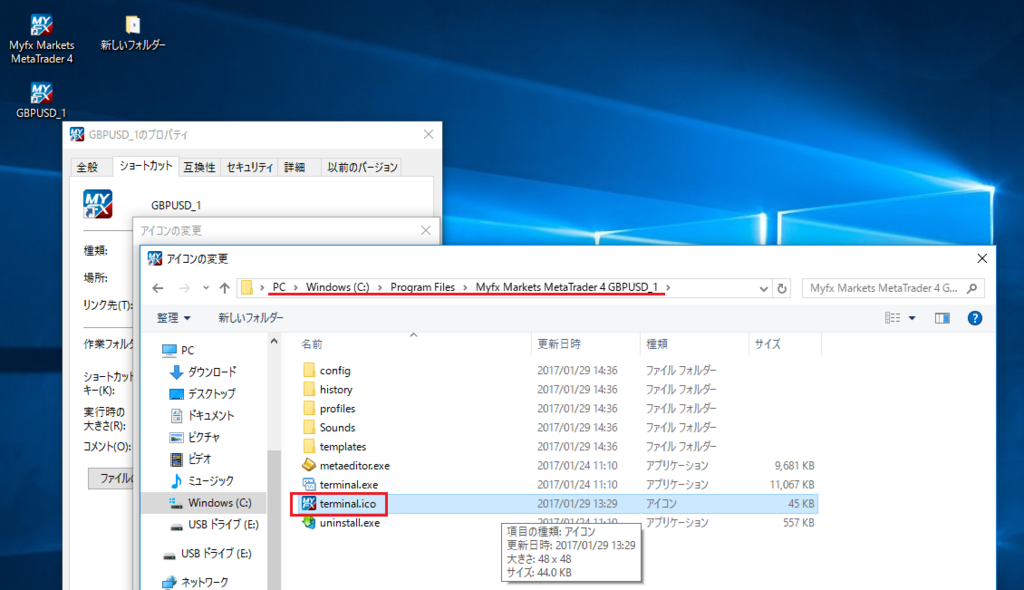Click the forward arrow in the file dialog
The width and height of the screenshot is (1024, 590).
[x=185, y=288]
